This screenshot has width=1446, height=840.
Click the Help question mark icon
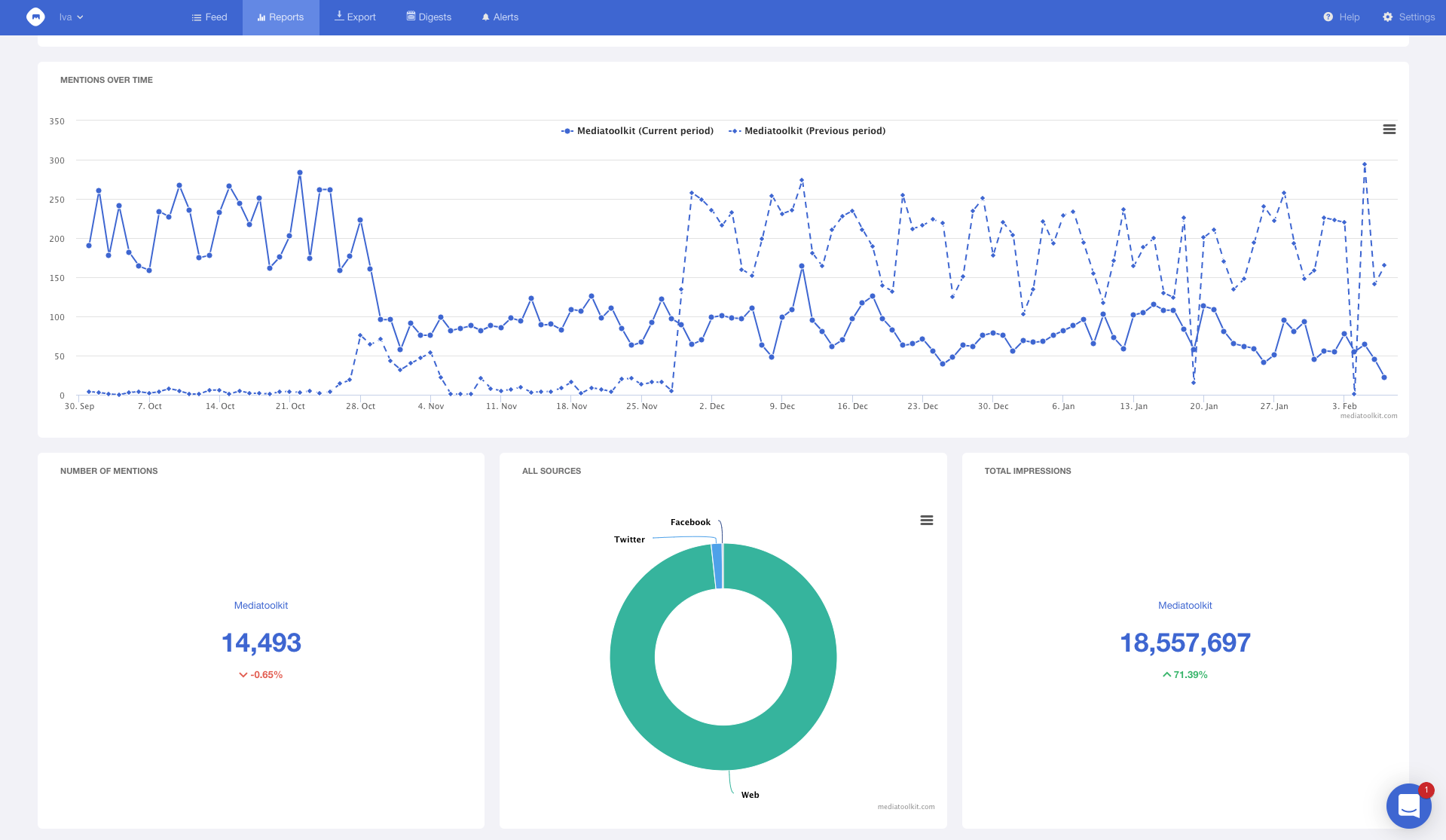1328,17
